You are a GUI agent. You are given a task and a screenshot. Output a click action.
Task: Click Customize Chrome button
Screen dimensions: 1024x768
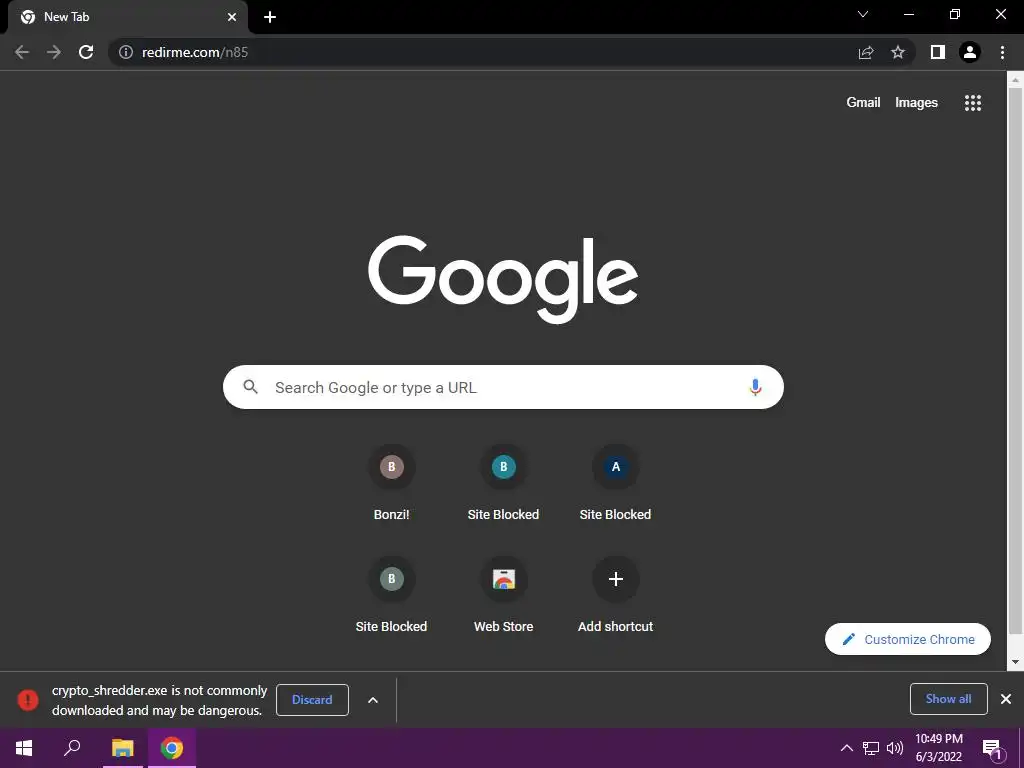[x=908, y=639]
